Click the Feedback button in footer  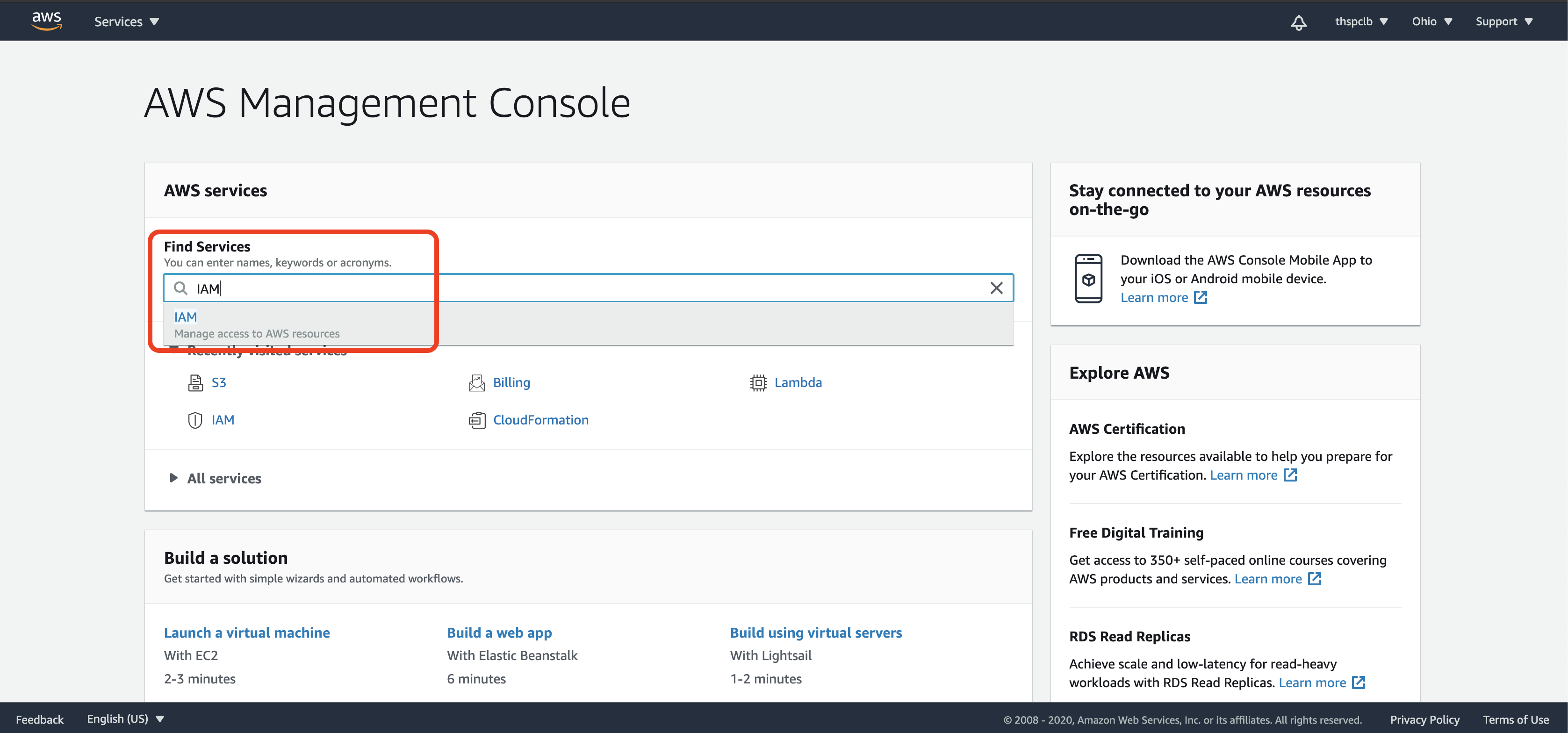point(40,719)
